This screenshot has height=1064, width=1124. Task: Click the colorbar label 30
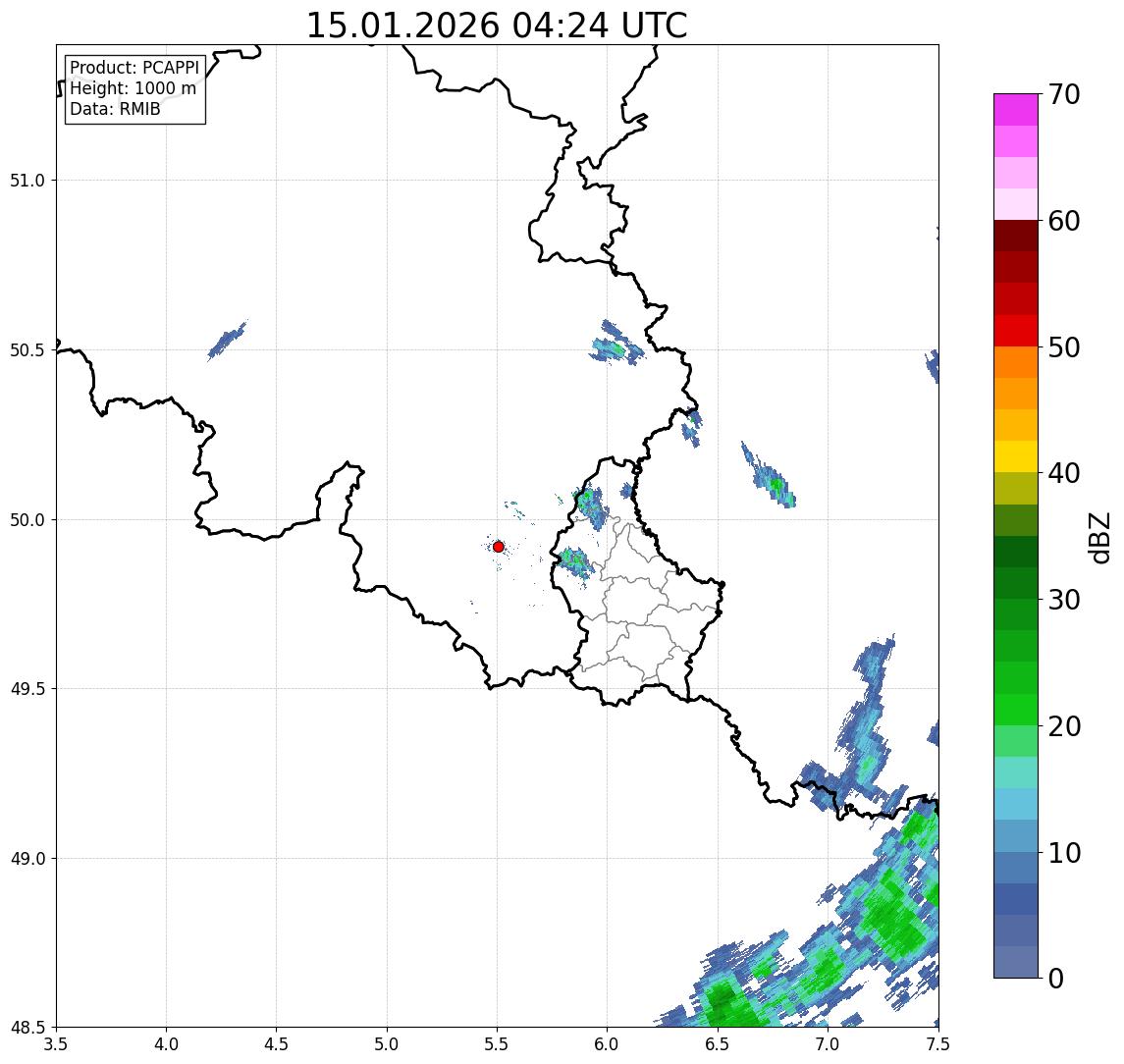1064,600
